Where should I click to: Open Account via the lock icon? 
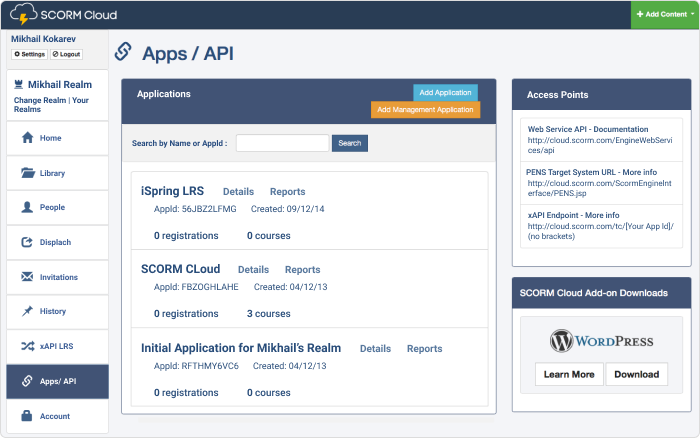tap(27, 415)
